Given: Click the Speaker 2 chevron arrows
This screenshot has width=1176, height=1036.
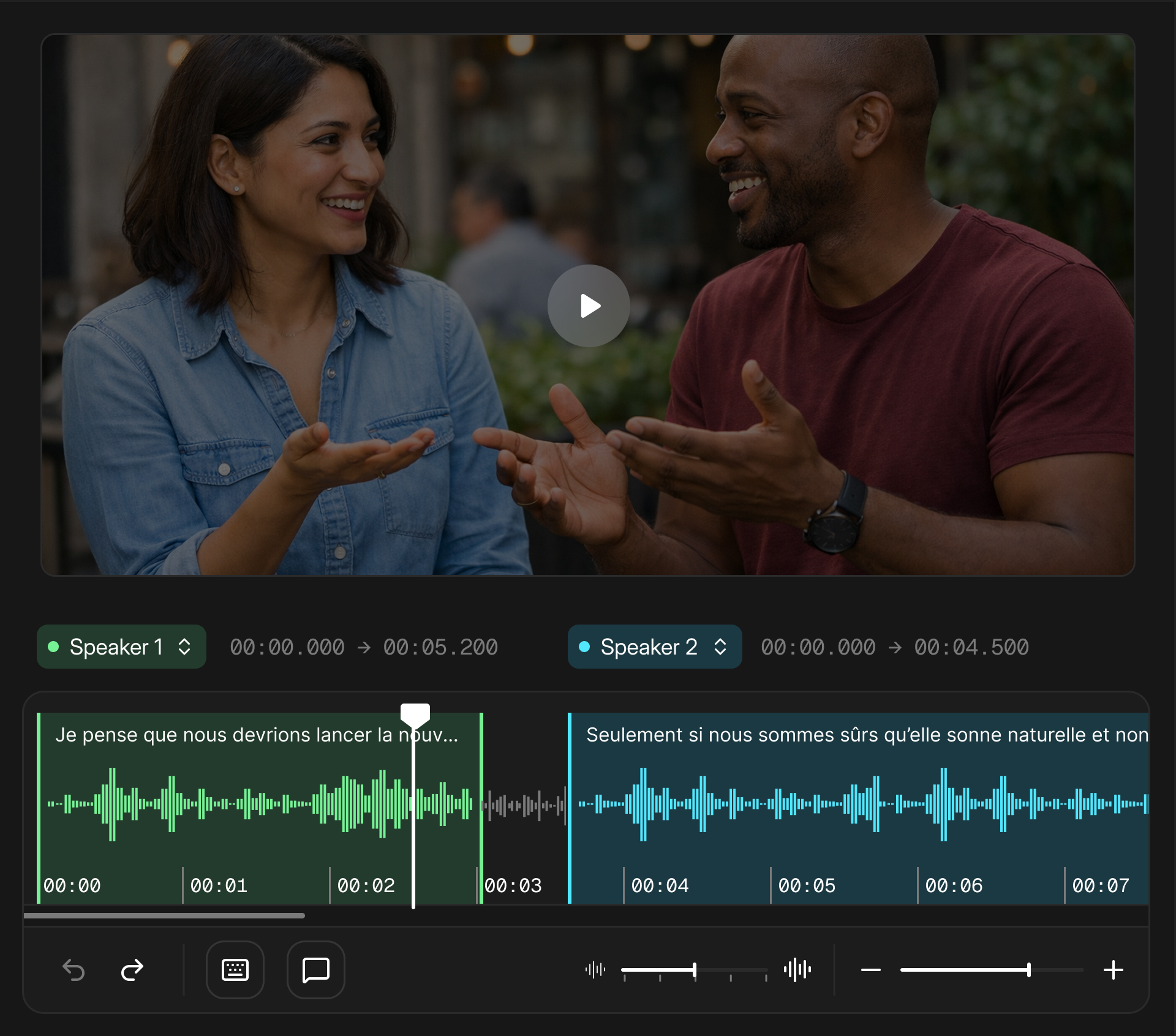Looking at the screenshot, I should [720, 647].
